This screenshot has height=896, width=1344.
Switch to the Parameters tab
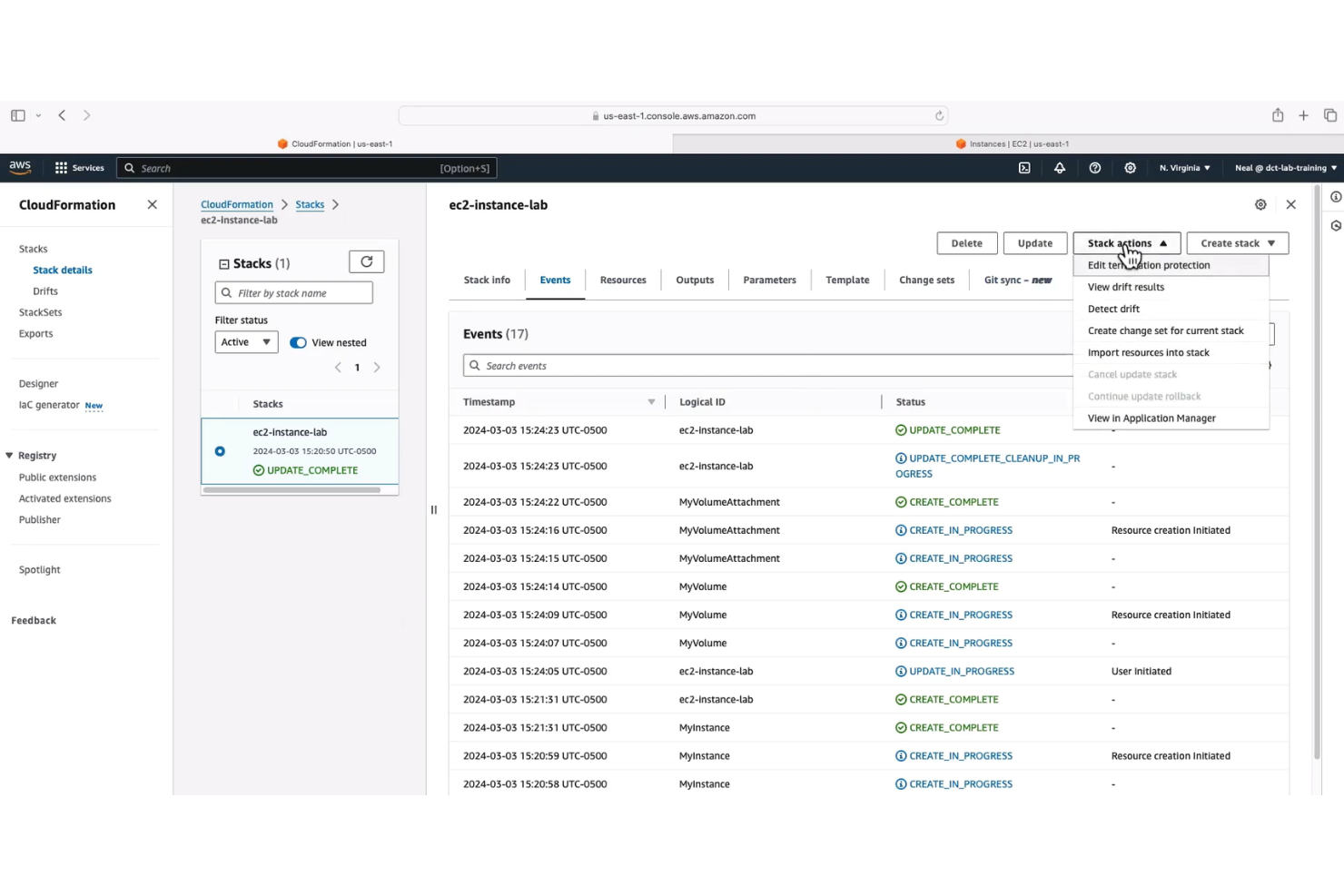tap(769, 281)
